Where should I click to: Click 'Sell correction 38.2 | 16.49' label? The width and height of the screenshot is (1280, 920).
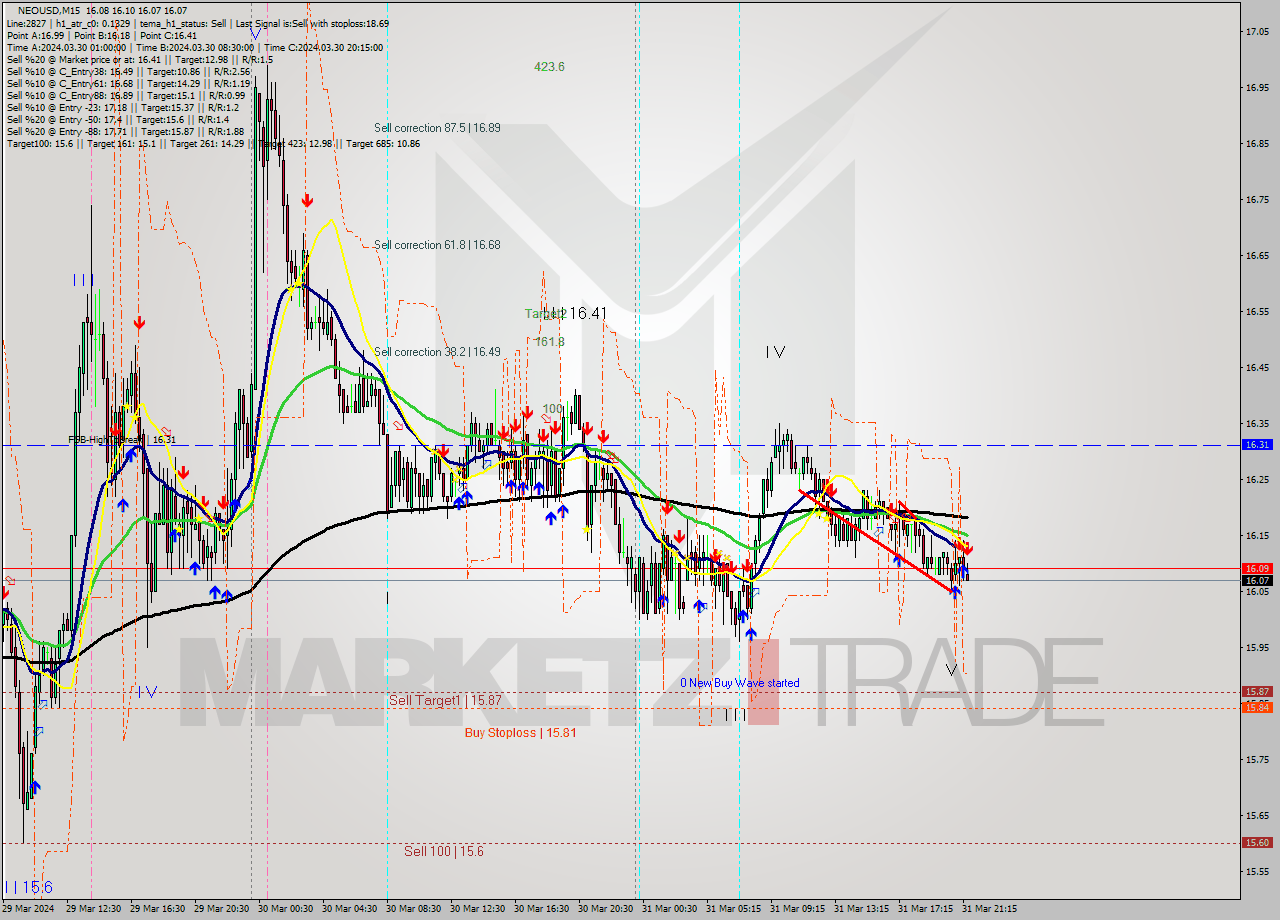click(437, 352)
